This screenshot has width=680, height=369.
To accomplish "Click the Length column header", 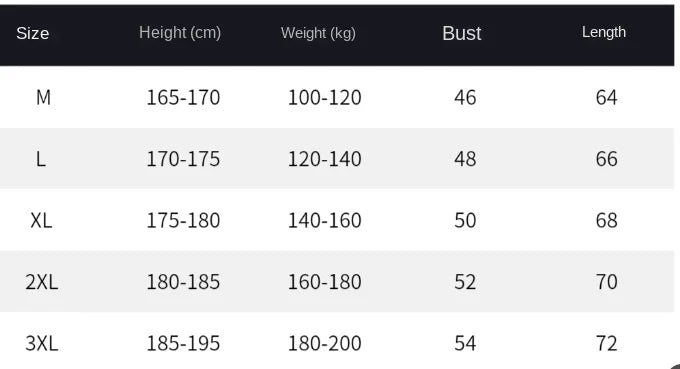I will point(604,32).
